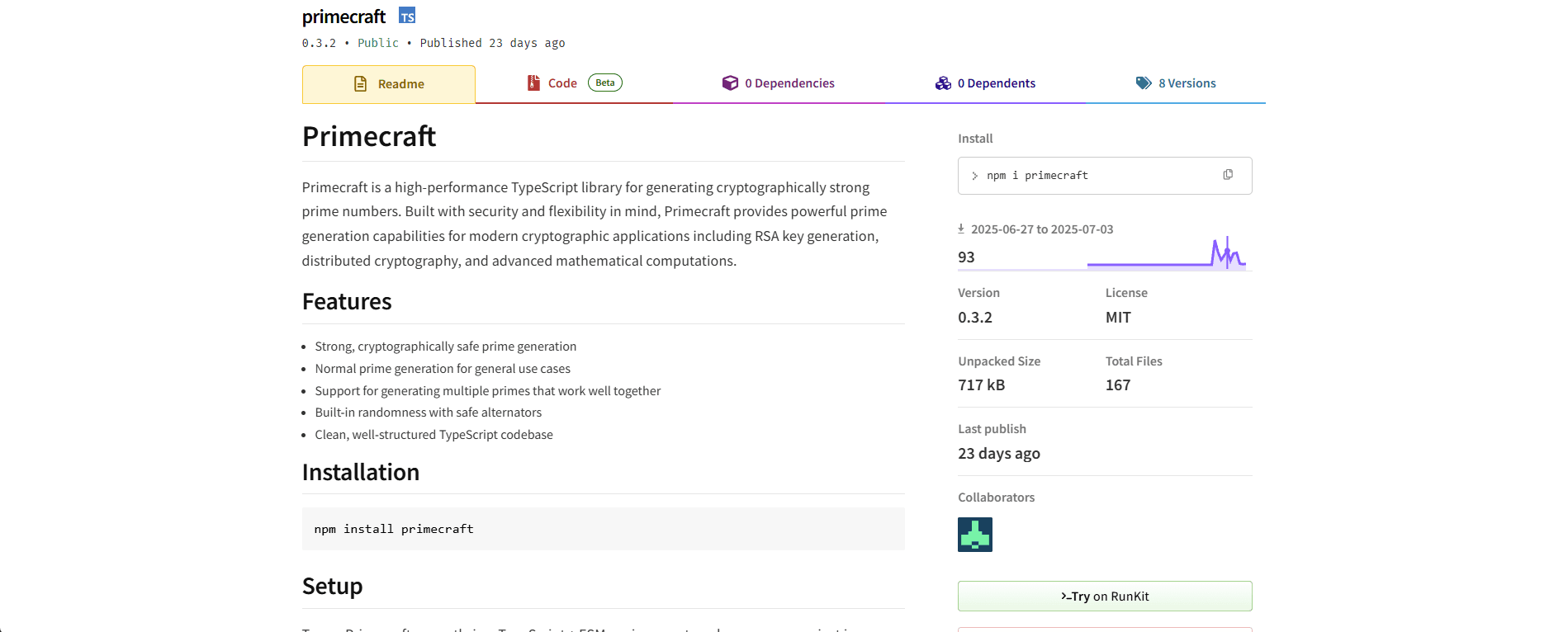
Task: Click the Beta badge on Code tab
Action: click(x=605, y=83)
